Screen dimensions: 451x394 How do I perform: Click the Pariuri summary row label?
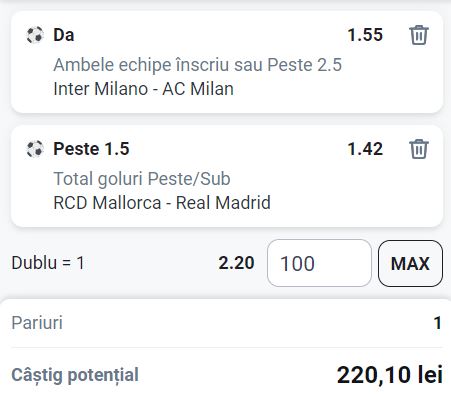pos(37,323)
